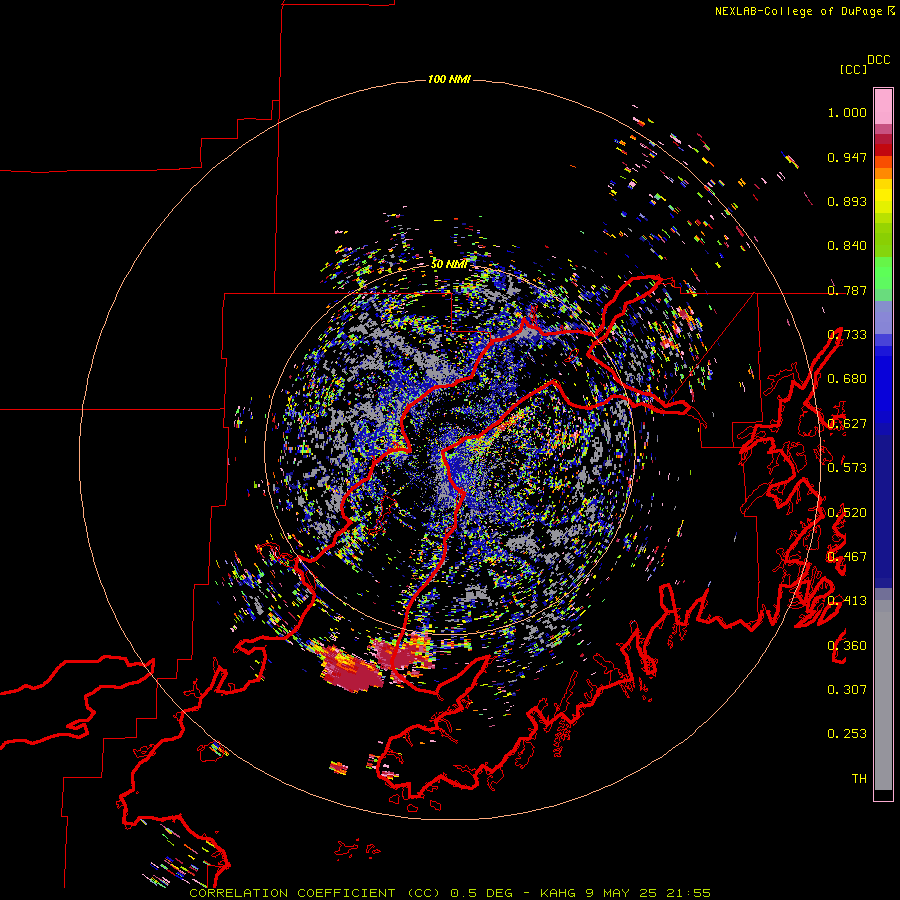Click the TH threshold label
The width and height of the screenshot is (900, 900).
[x=859, y=779]
